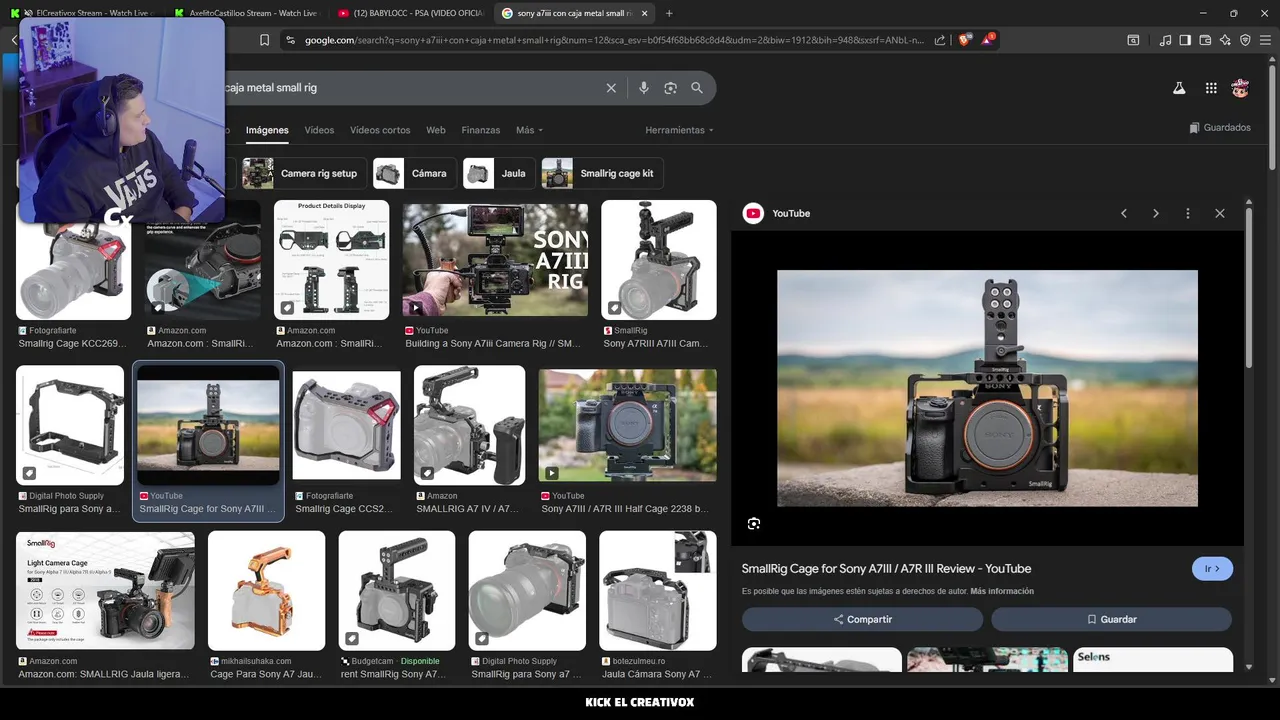This screenshot has width=1280, height=720.
Task: Show next image in preview panel
Action: click(x=1156, y=213)
